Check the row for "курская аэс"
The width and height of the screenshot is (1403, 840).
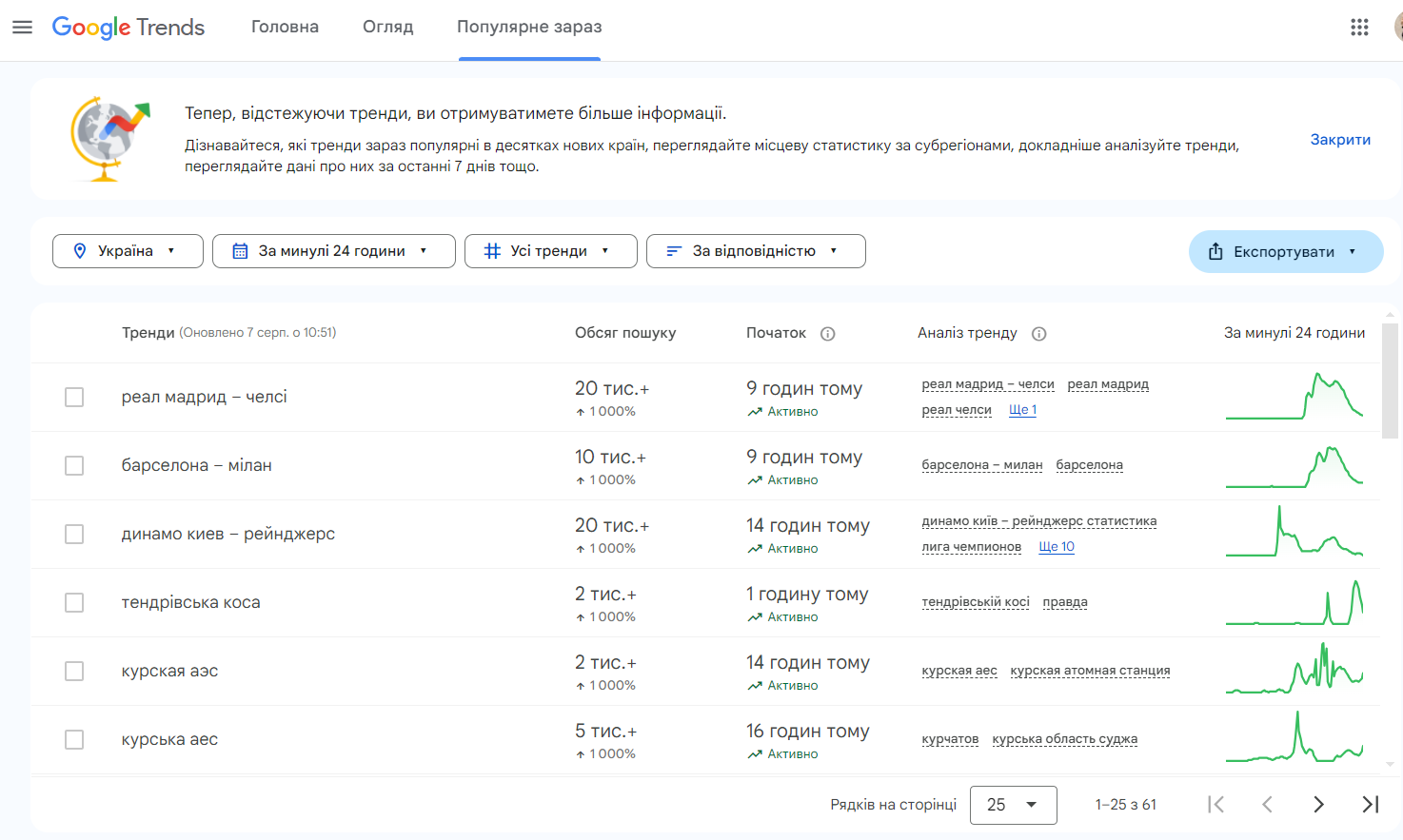[x=74, y=671]
